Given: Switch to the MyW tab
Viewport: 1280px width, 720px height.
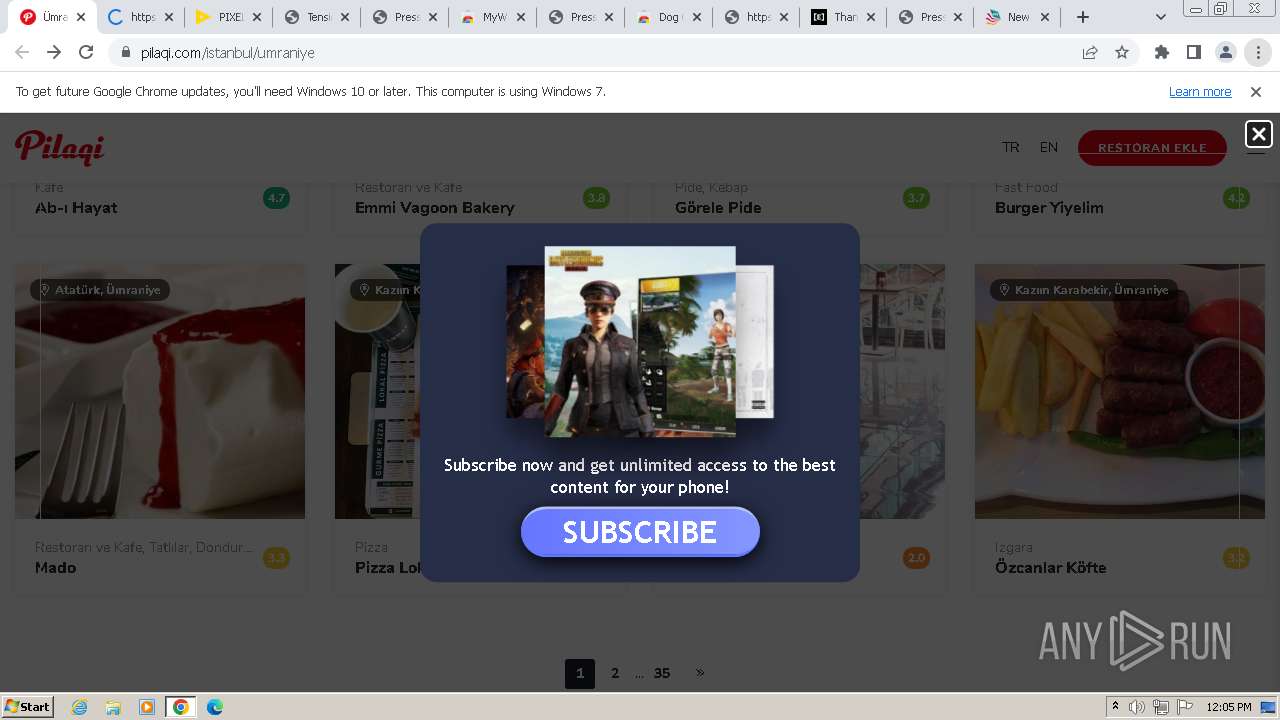Looking at the screenshot, I should 484,17.
